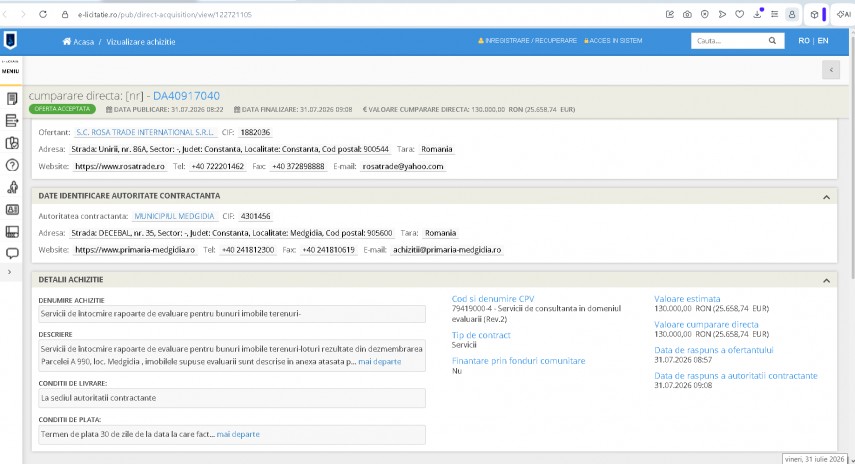Click the search magnifier icon

coord(772,41)
